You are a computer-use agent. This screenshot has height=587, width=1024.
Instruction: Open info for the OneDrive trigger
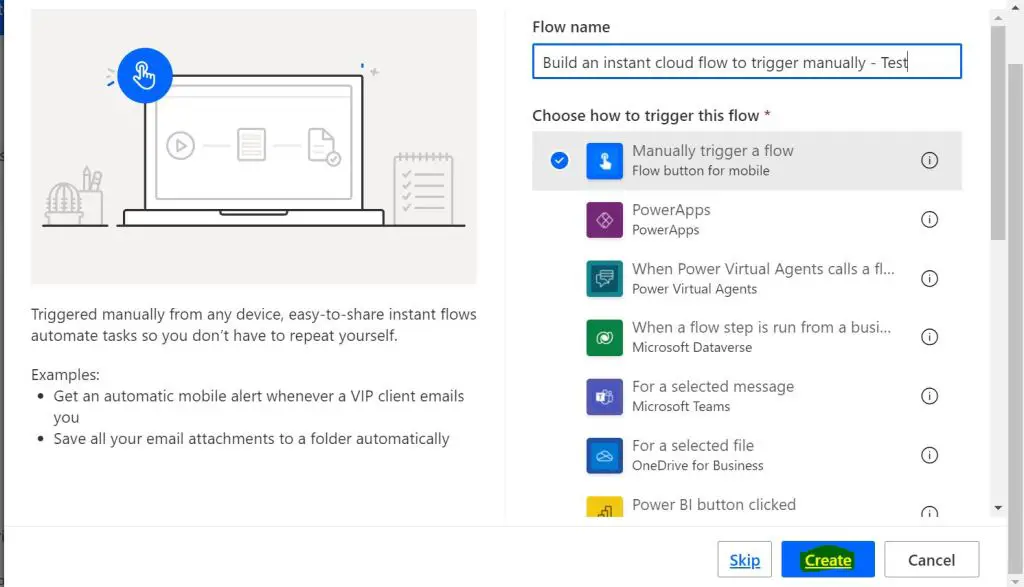click(929, 455)
